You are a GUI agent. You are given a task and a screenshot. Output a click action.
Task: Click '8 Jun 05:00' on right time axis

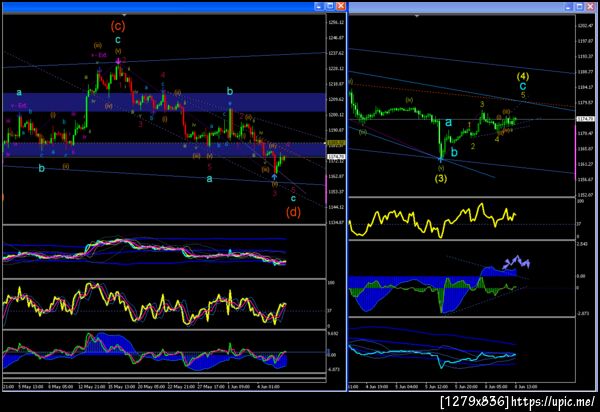tap(496, 387)
